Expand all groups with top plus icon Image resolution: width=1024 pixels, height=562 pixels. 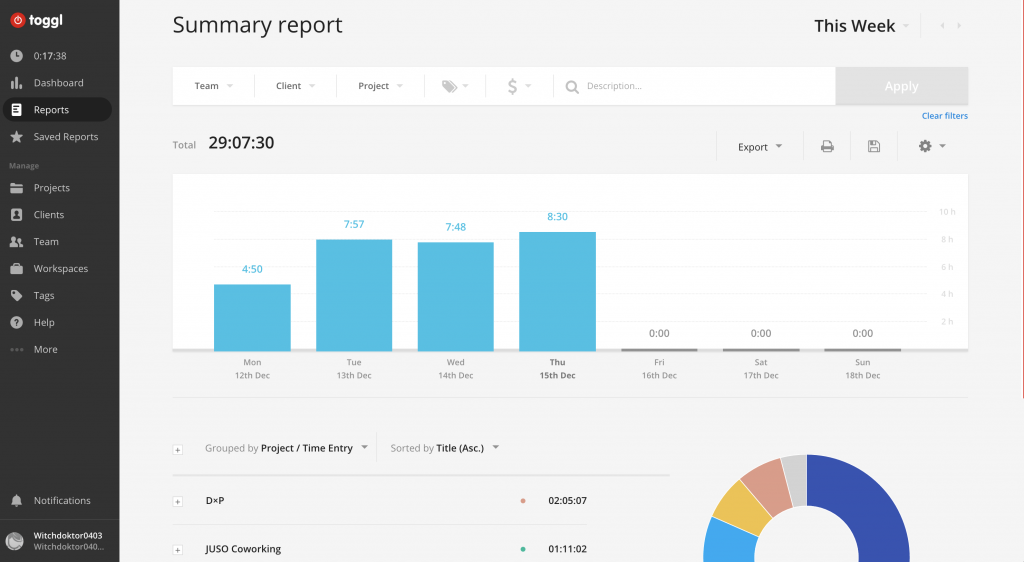tap(178, 450)
